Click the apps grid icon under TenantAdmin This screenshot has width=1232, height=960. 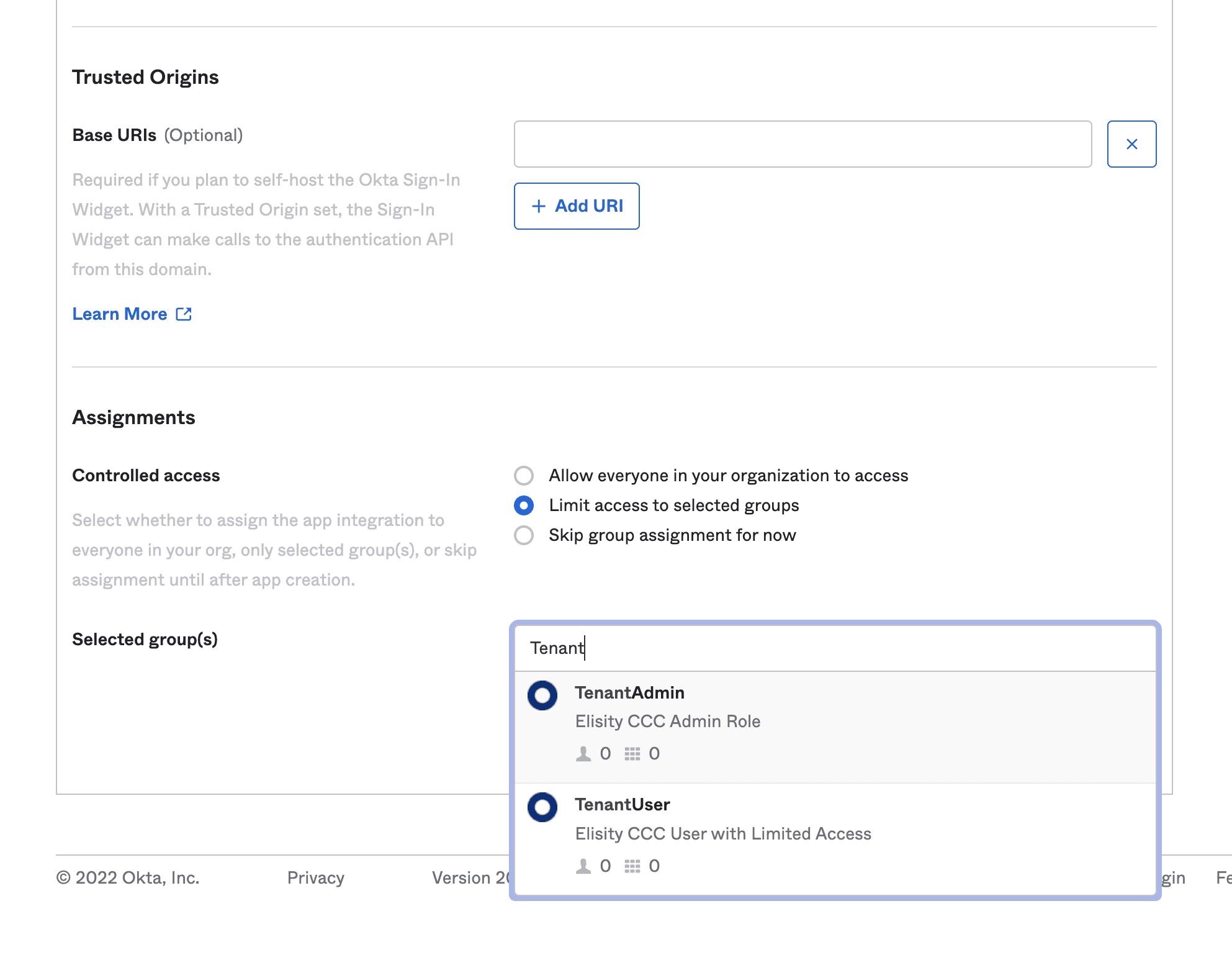pos(632,754)
